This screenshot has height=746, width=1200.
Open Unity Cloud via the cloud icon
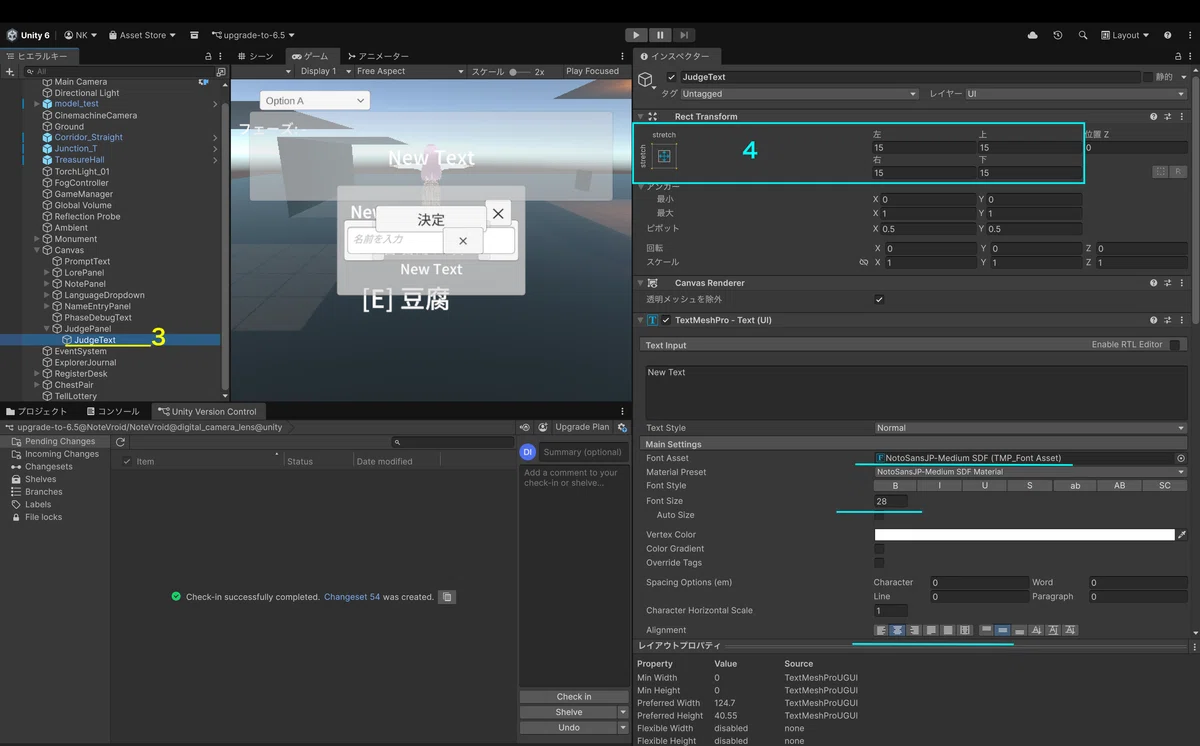click(x=1032, y=35)
